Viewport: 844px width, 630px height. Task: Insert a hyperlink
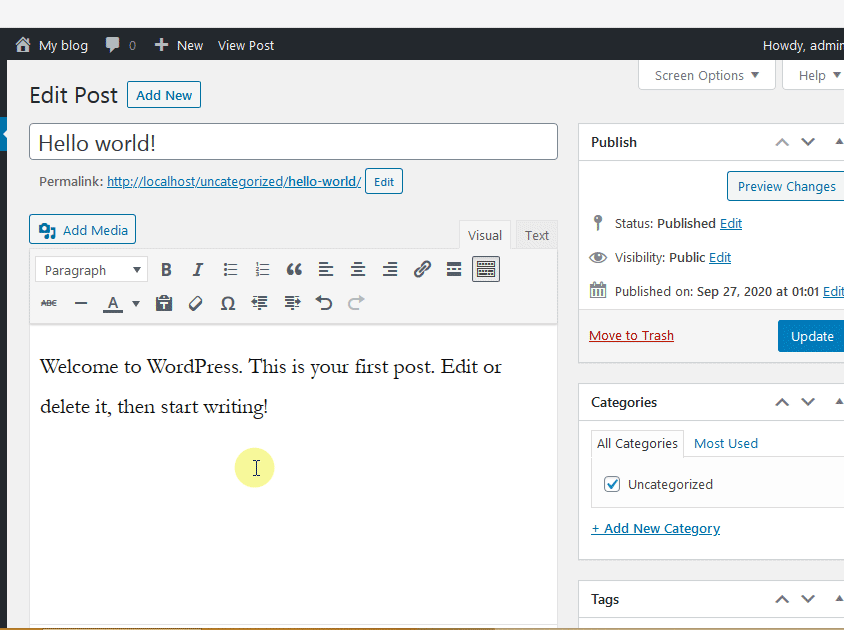click(422, 268)
